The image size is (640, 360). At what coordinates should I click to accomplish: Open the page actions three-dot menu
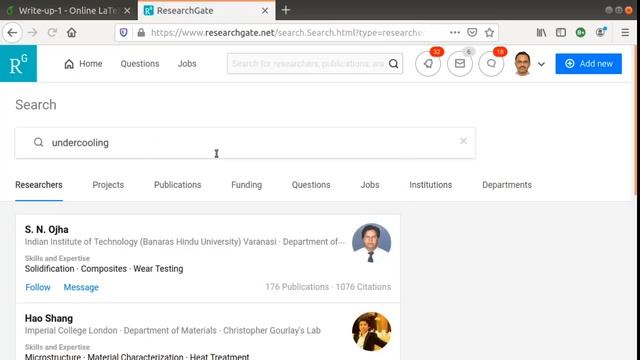pyautogui.click(x=455, y=33)
